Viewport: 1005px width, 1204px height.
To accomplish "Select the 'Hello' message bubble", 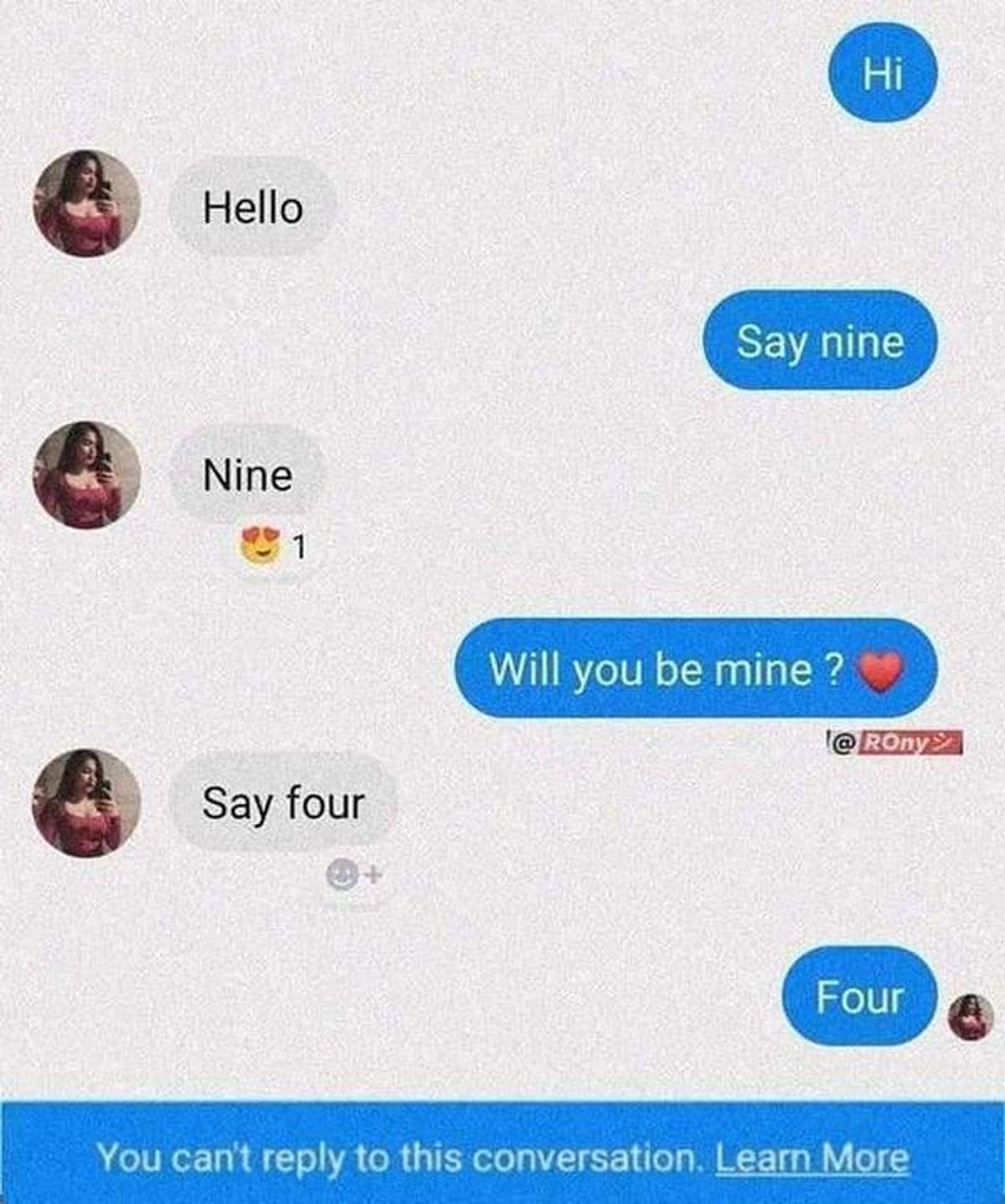I will 253,207.
